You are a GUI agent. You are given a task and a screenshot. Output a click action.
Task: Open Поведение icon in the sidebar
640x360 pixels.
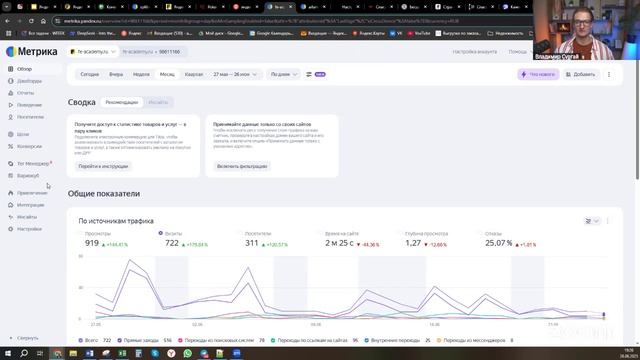tap(11, 105)
